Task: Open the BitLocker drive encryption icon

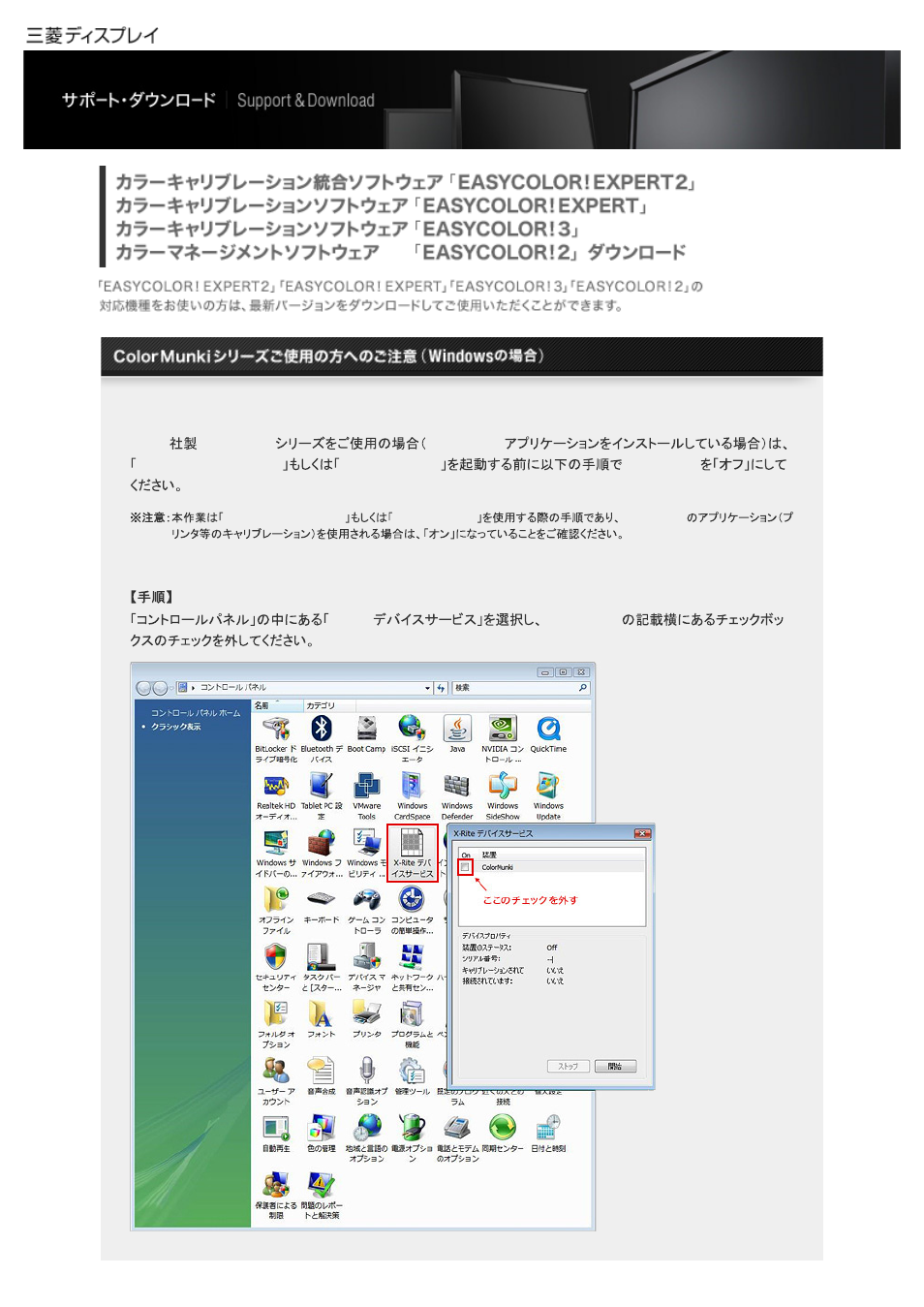Action: pyautogui.click(x=276, y=739)
